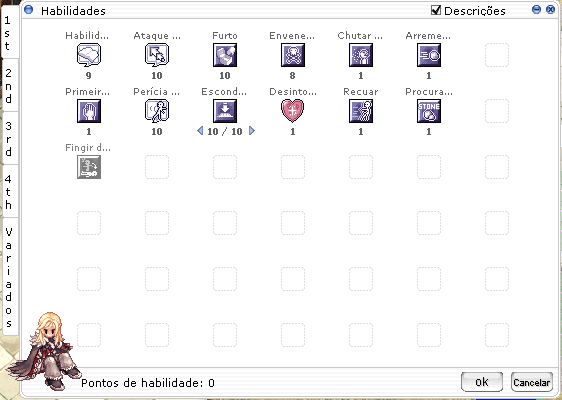Viewport: 562px width, 400px height.
Task: Increase Esconderijo level with right arrow
Action: 252,131
